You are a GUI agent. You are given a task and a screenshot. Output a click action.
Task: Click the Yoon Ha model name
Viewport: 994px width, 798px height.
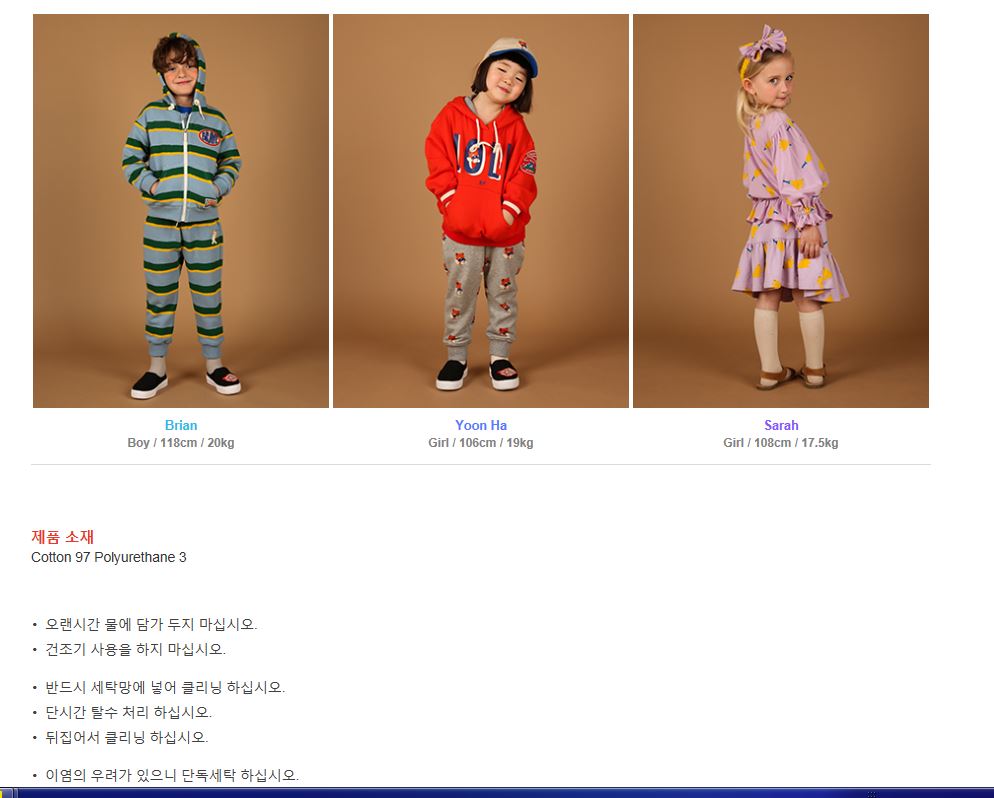[x=481, y=425]
